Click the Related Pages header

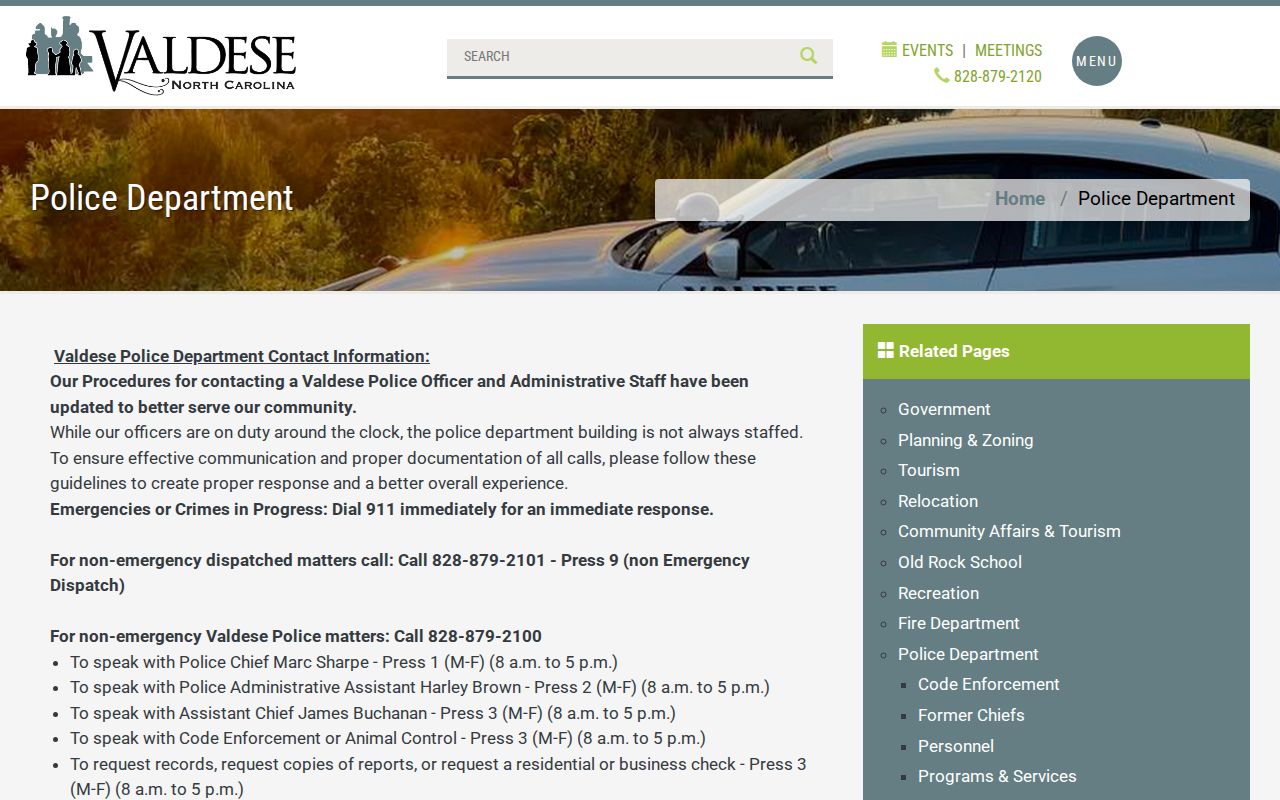(1056, 351)
